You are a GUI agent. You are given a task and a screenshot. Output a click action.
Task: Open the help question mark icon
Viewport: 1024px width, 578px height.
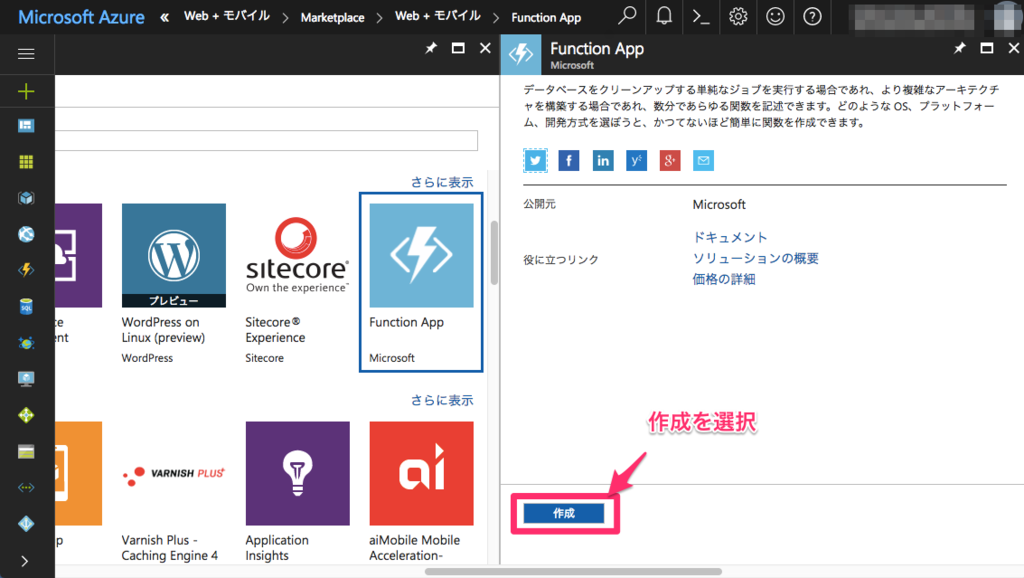tap(812, 16)
